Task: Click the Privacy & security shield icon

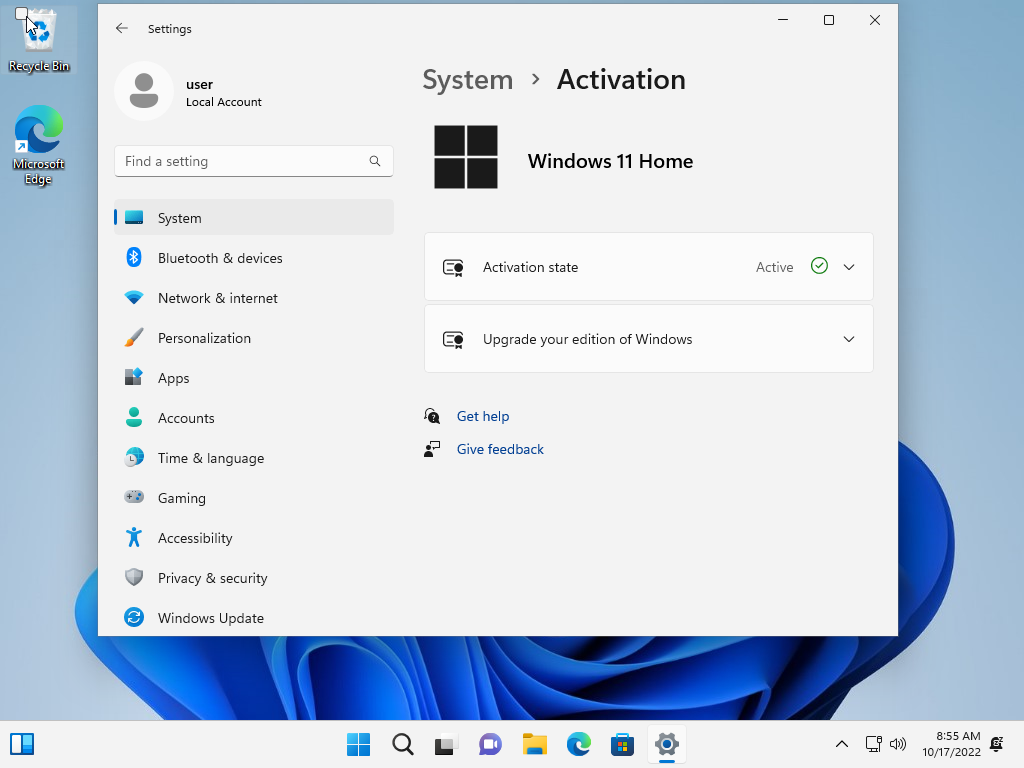Action: [134, 578]
